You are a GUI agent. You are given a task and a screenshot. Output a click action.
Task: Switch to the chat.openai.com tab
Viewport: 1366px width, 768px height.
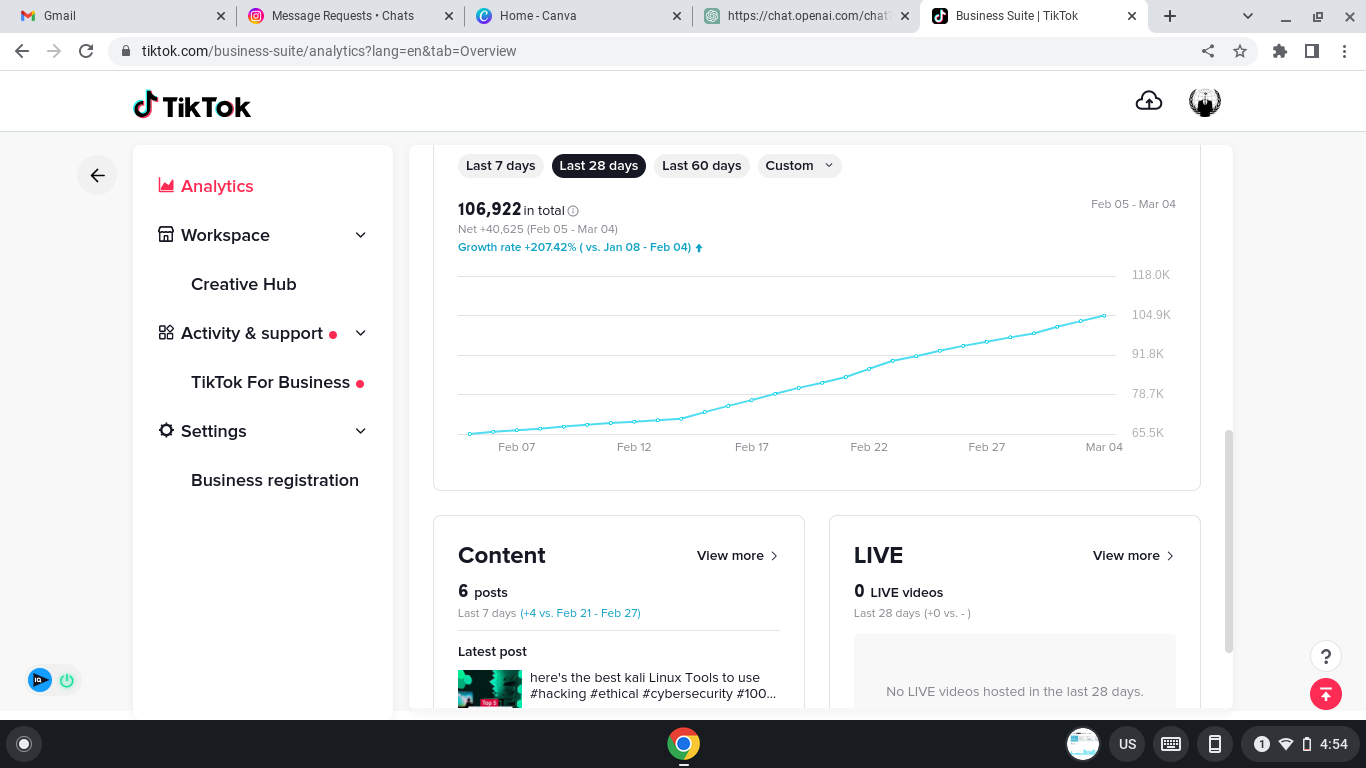click(807, 16)
